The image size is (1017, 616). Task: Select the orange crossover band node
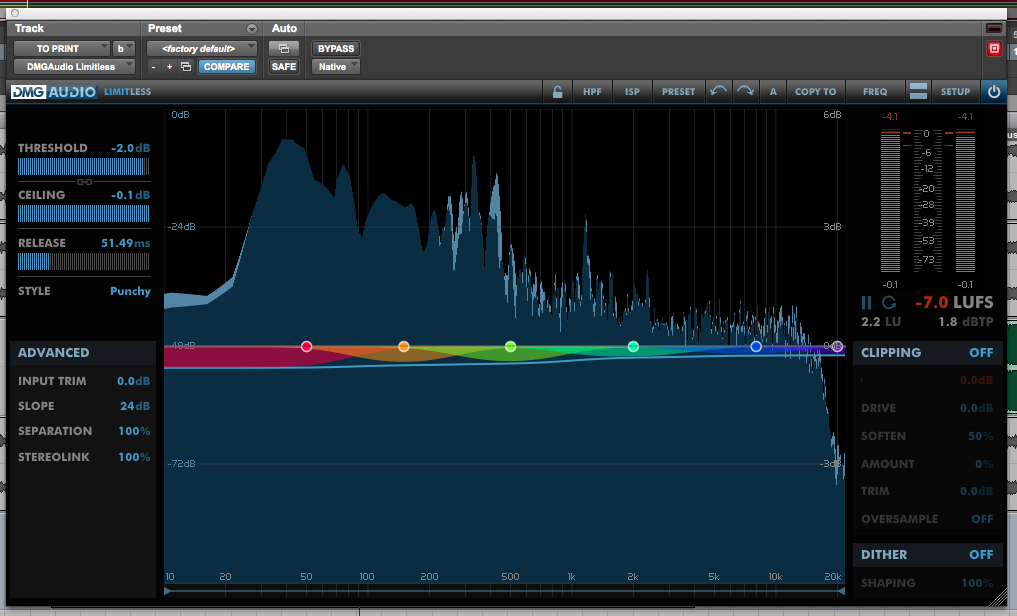(x=403, y=347)
